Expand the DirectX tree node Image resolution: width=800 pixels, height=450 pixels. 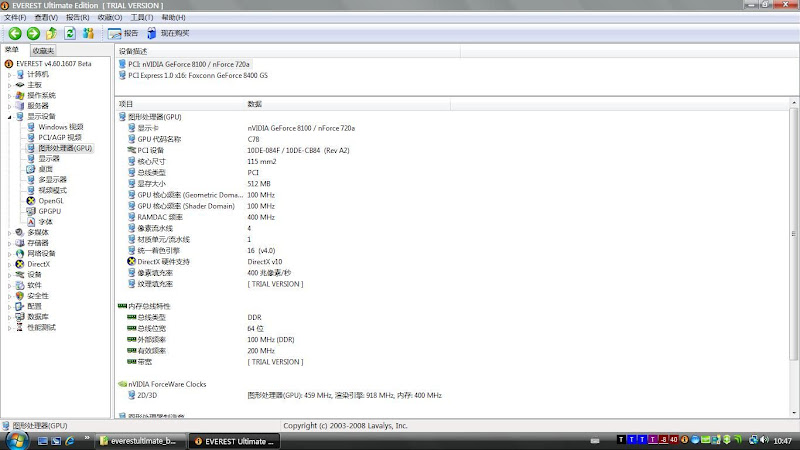(x=9, y=264)
